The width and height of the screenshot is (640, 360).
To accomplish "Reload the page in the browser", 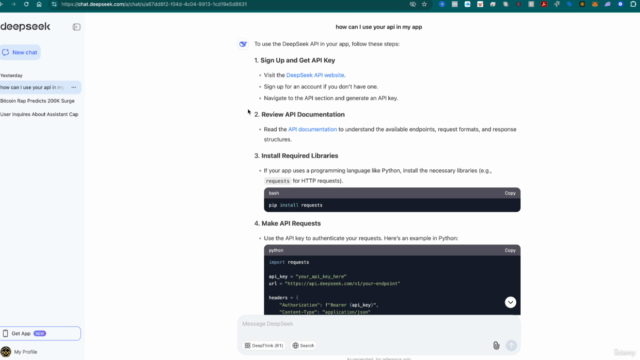I will [x=26, y=4].
